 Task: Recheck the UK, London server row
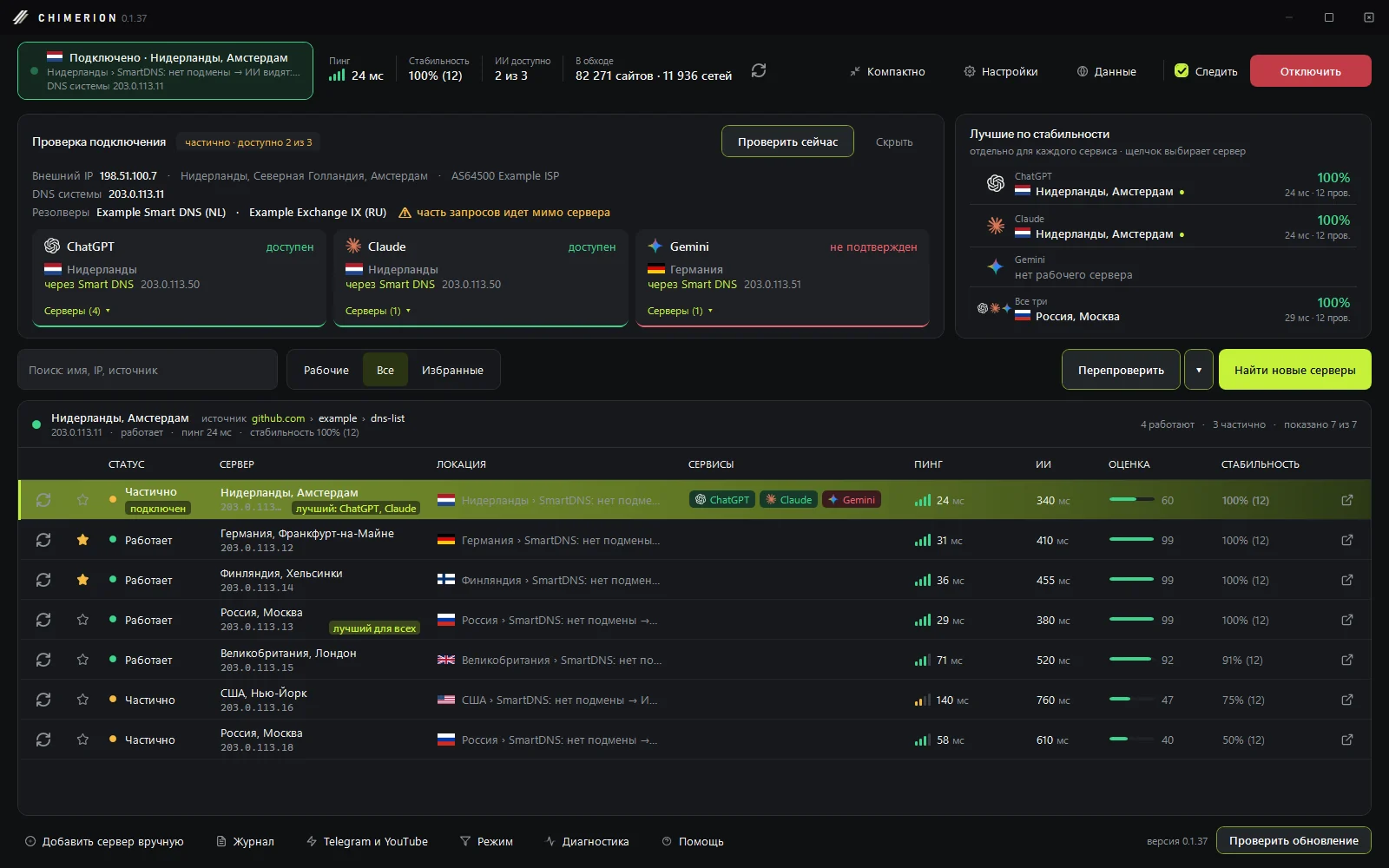(43, 660)
